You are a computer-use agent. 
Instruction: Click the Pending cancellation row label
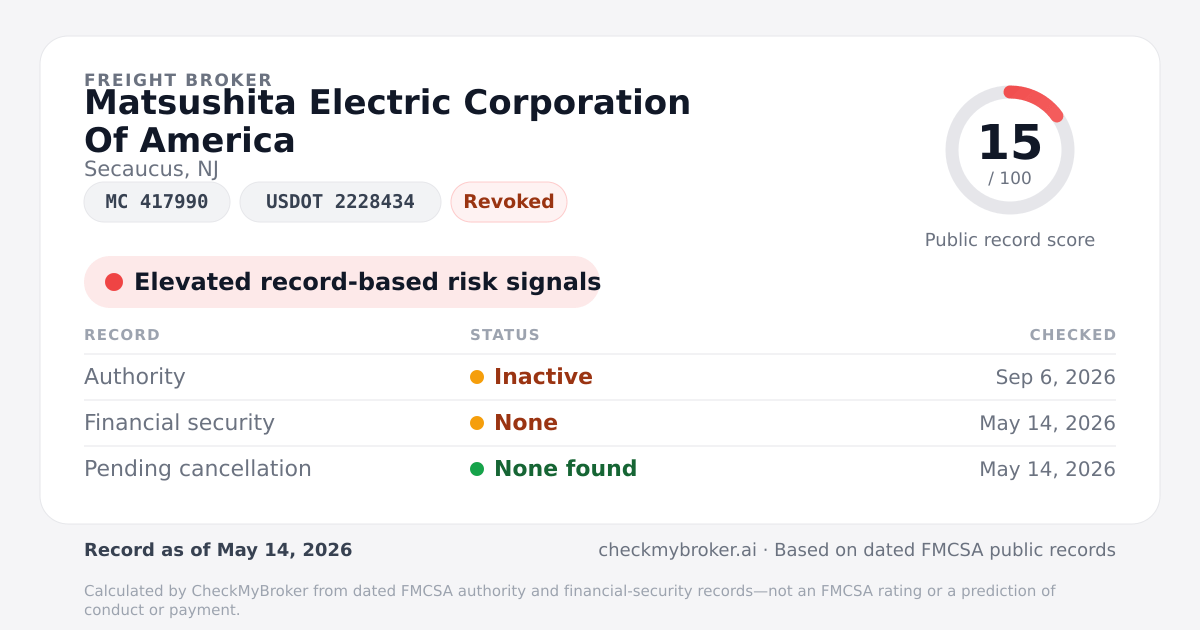(x=198, y=469)
